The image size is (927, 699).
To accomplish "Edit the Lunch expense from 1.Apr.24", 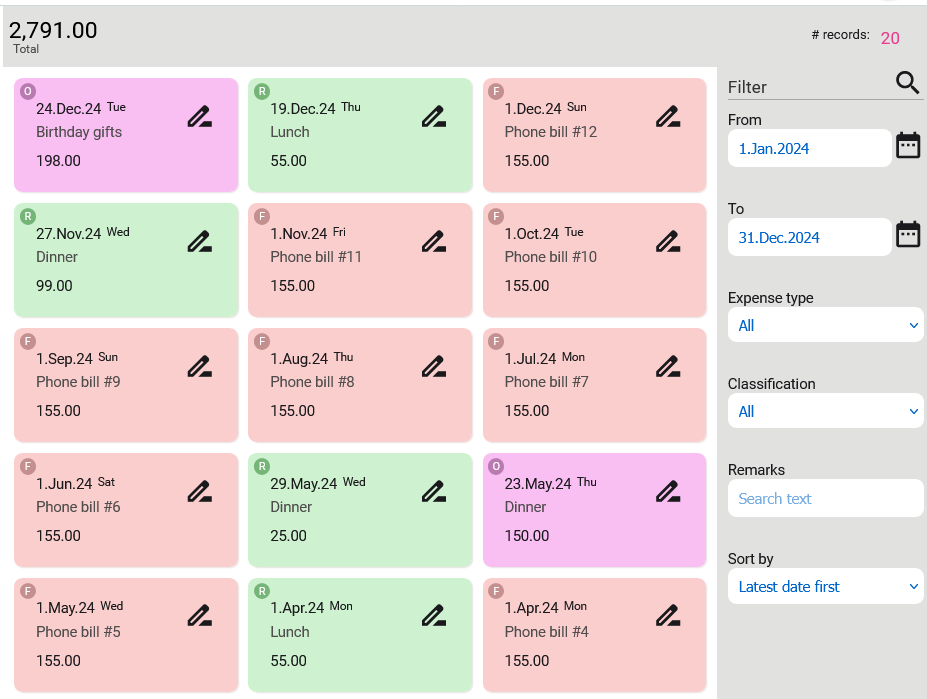I will [432, 615].
